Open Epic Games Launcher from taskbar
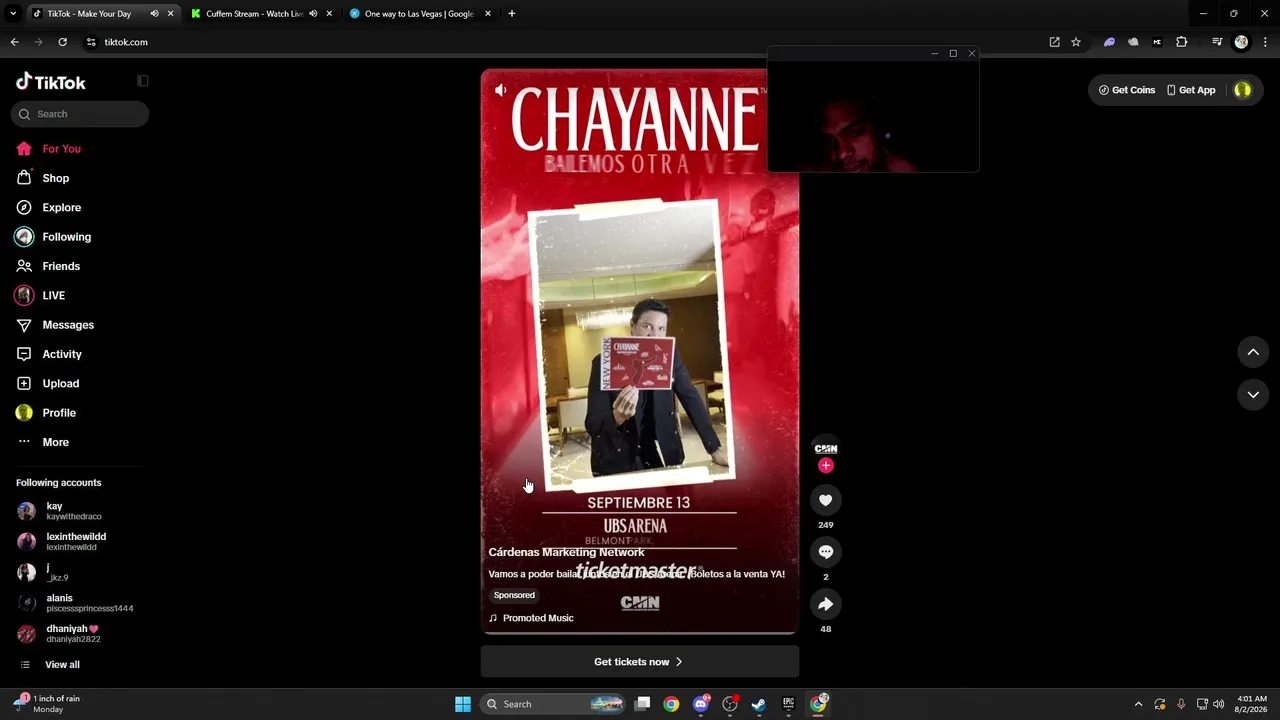The width and height of the screenshot is (1280, 720). (x=789, y=704)
